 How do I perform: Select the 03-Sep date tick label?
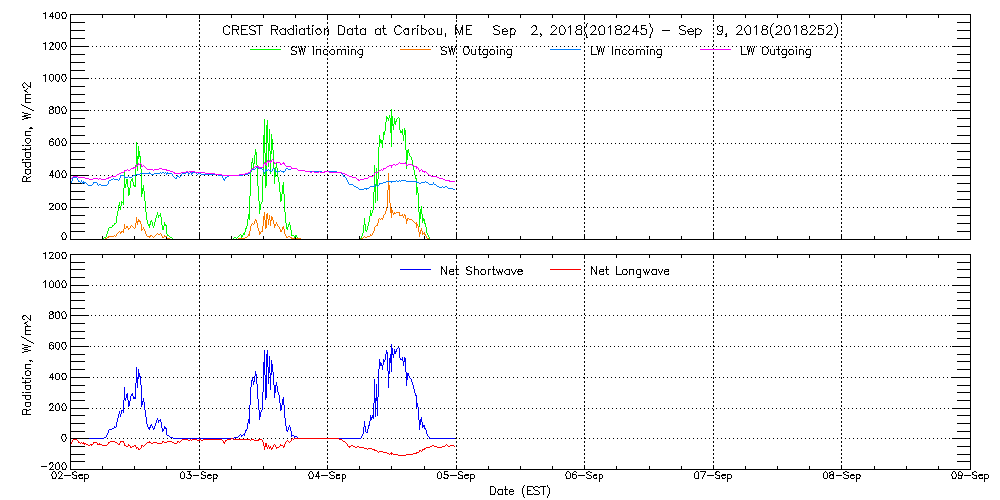[x=199, y=476]
